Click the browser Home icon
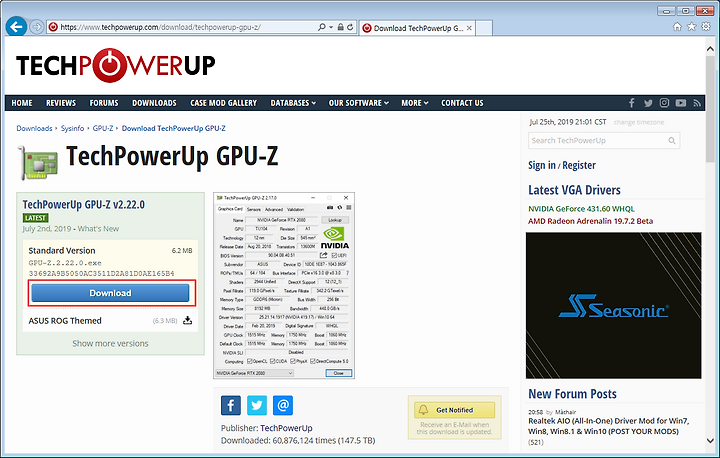720x458 pixels. tap(677, 27)
